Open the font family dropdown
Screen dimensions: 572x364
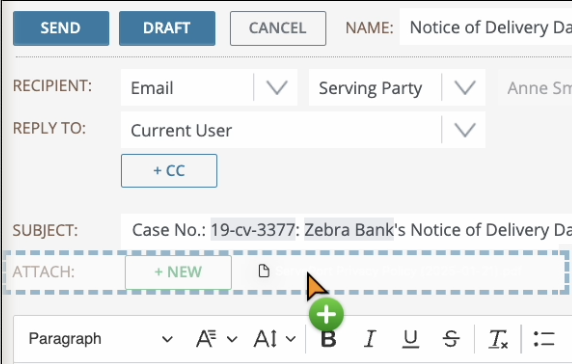[x=217, y=339]
